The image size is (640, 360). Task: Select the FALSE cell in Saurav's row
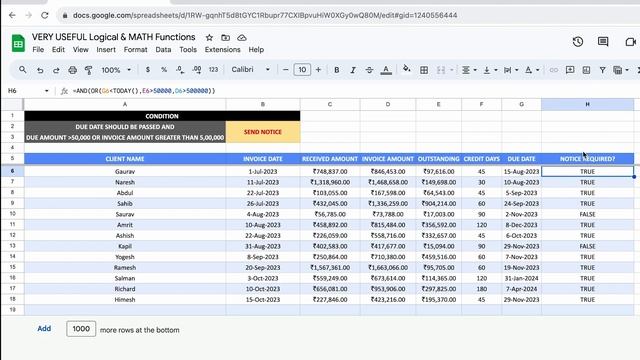point(587,214)
